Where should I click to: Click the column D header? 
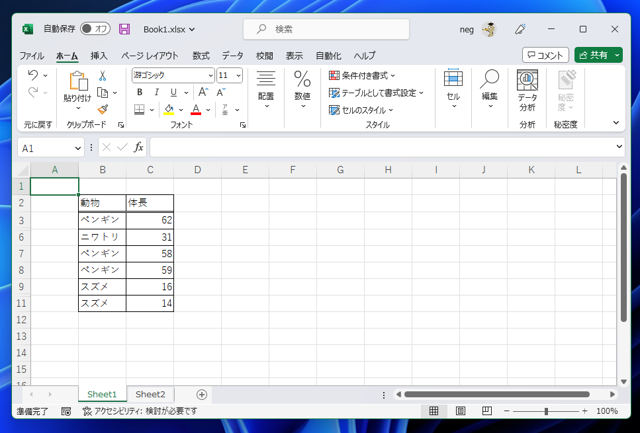198,170
